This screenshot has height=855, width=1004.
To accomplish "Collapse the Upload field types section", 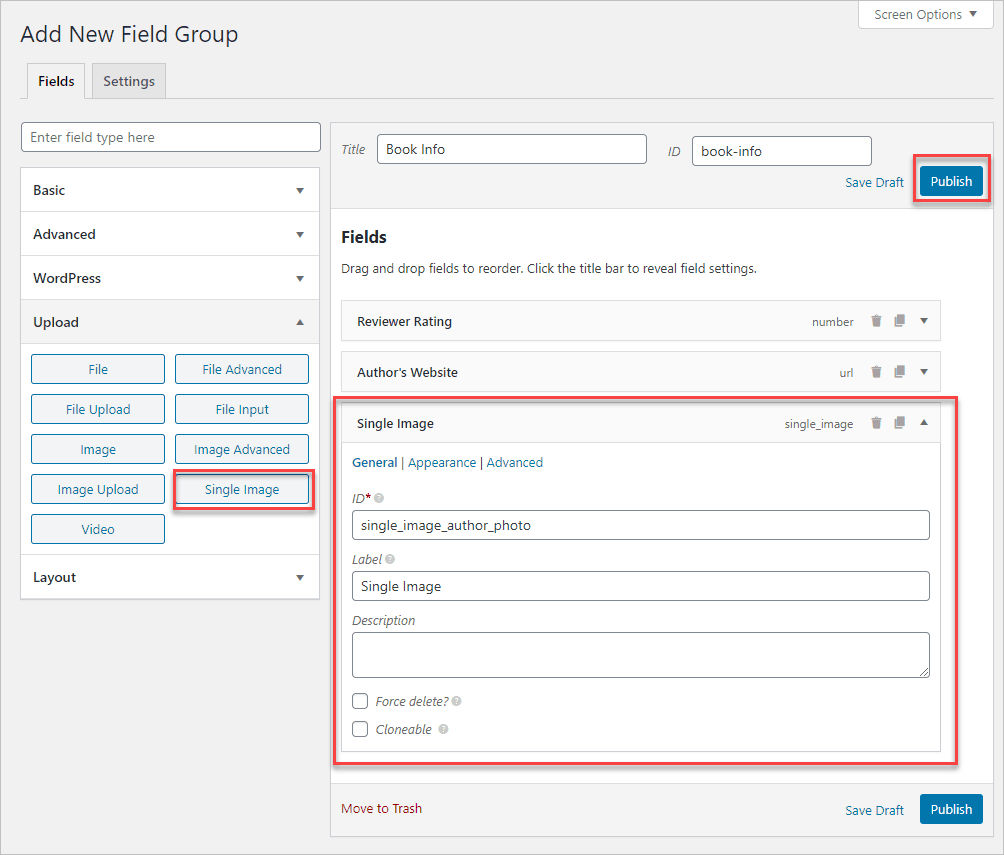I will (169, 322).
